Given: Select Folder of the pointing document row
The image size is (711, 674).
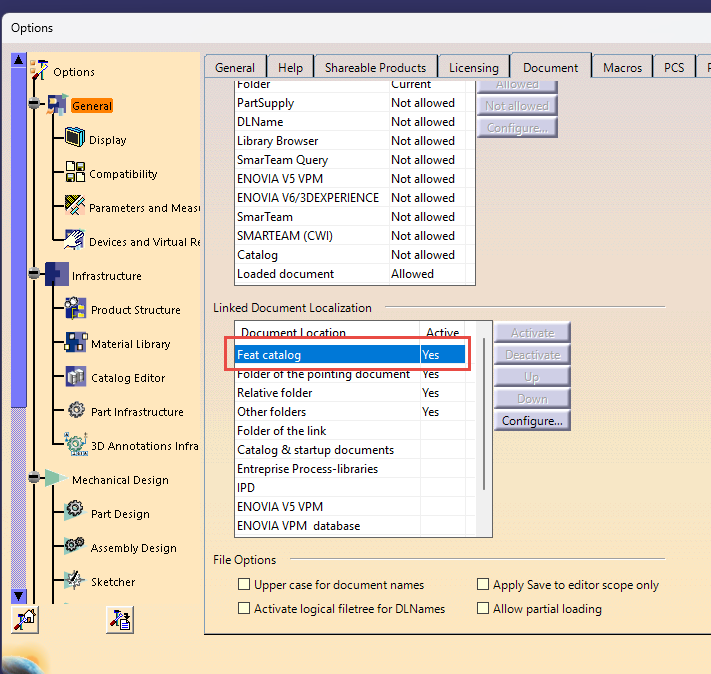Looking at the screenshot, I should (350, 374).
